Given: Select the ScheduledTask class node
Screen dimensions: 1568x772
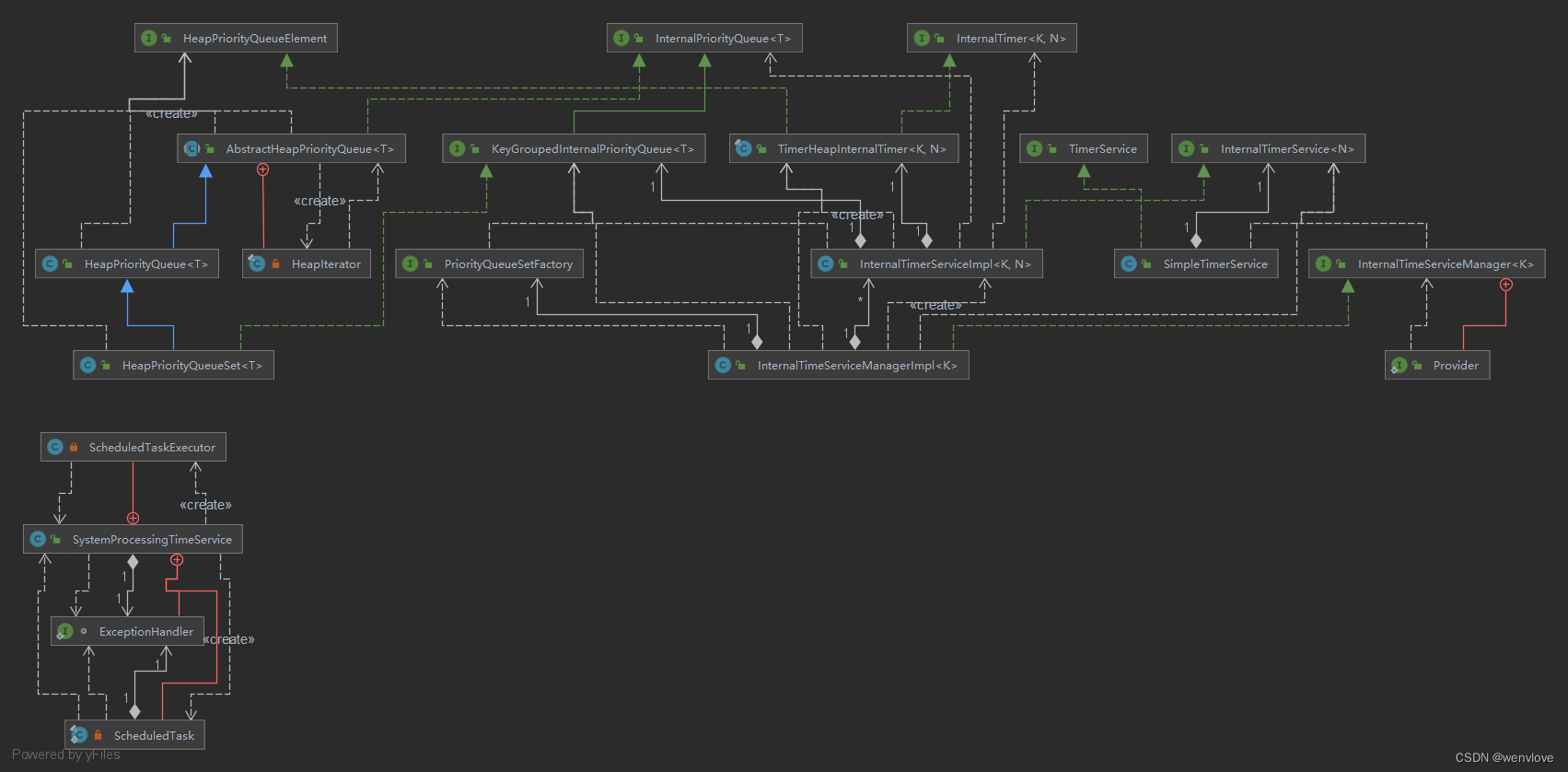Looking at the screenshot, I should 134,735.
